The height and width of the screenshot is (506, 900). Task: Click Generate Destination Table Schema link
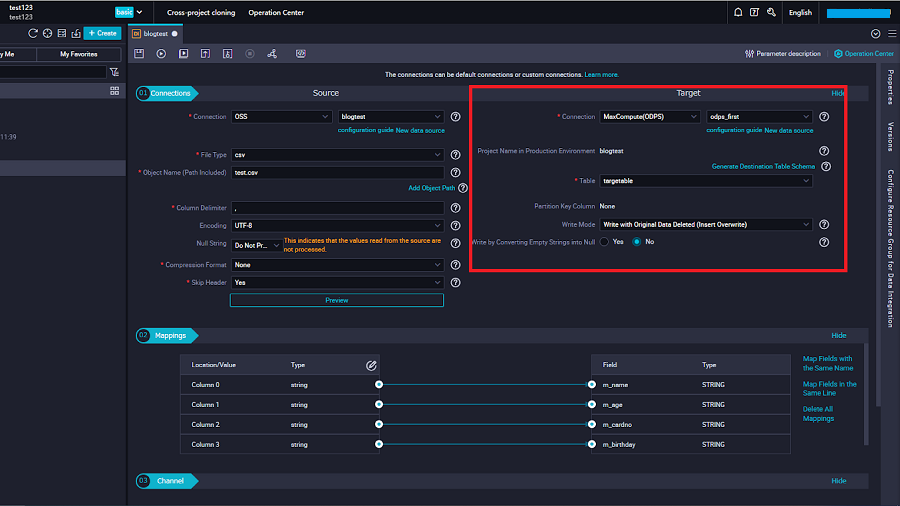763,166
